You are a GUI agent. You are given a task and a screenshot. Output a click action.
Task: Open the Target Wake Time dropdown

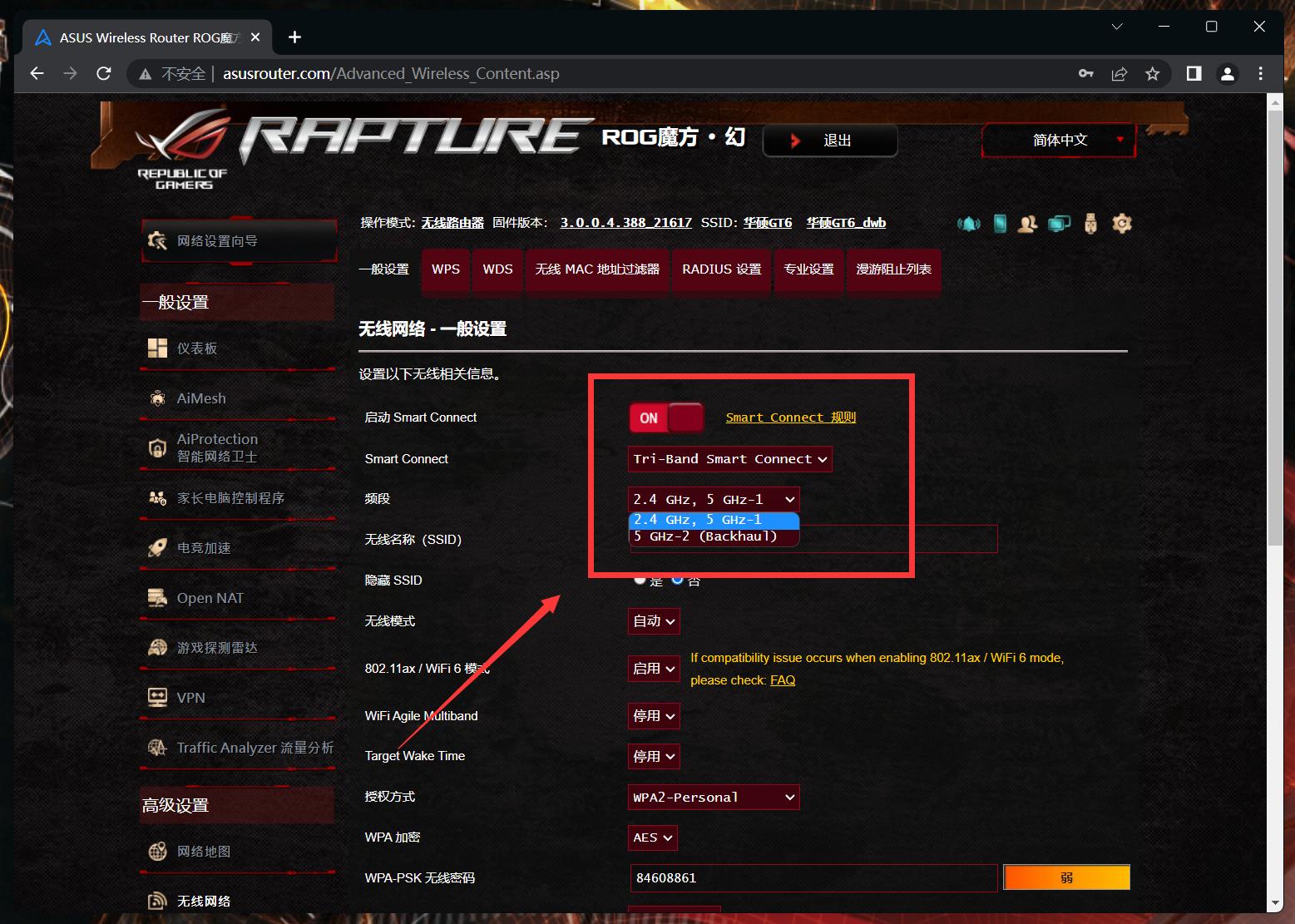(x=654, y=756)
